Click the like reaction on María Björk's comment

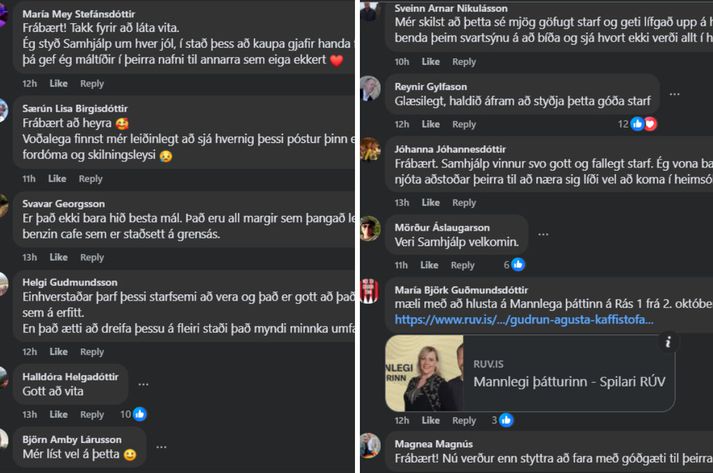507,421
